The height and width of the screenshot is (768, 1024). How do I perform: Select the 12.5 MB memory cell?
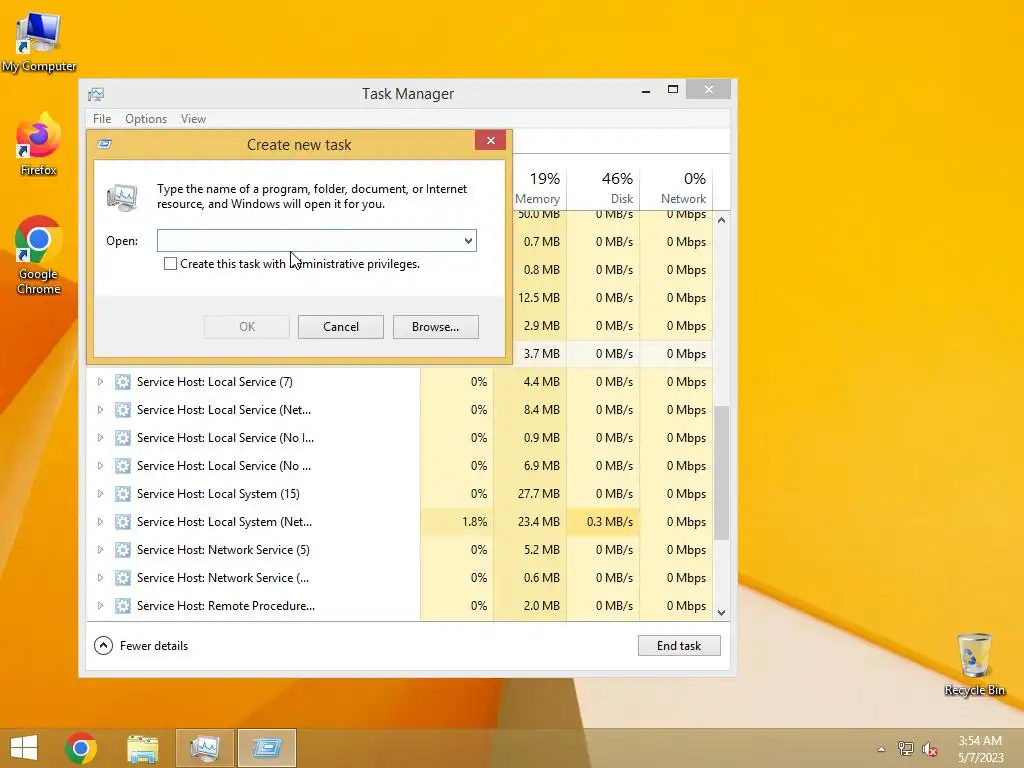coord(538,298)
